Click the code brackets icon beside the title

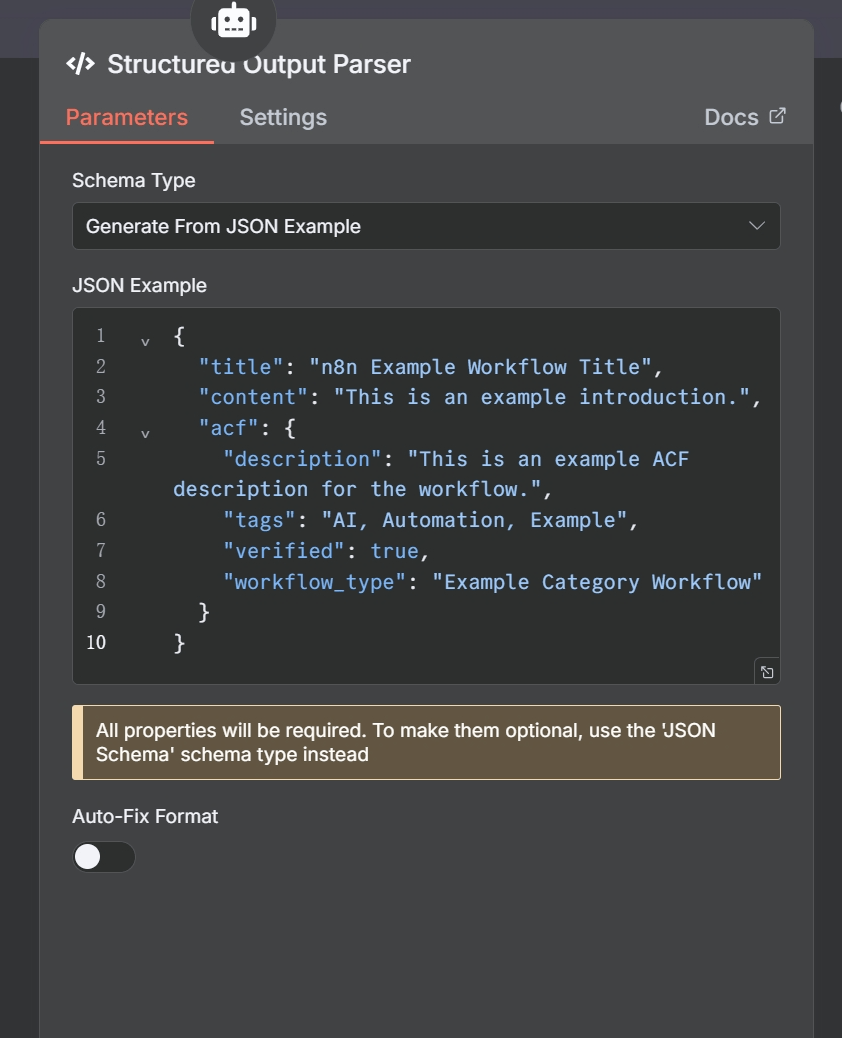click(x=80, y=64)
